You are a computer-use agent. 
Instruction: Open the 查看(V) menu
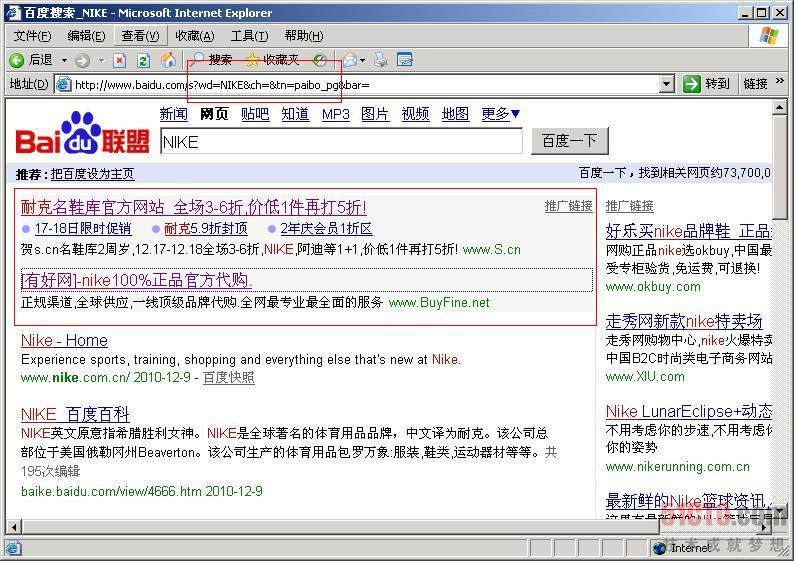(140, 36)
